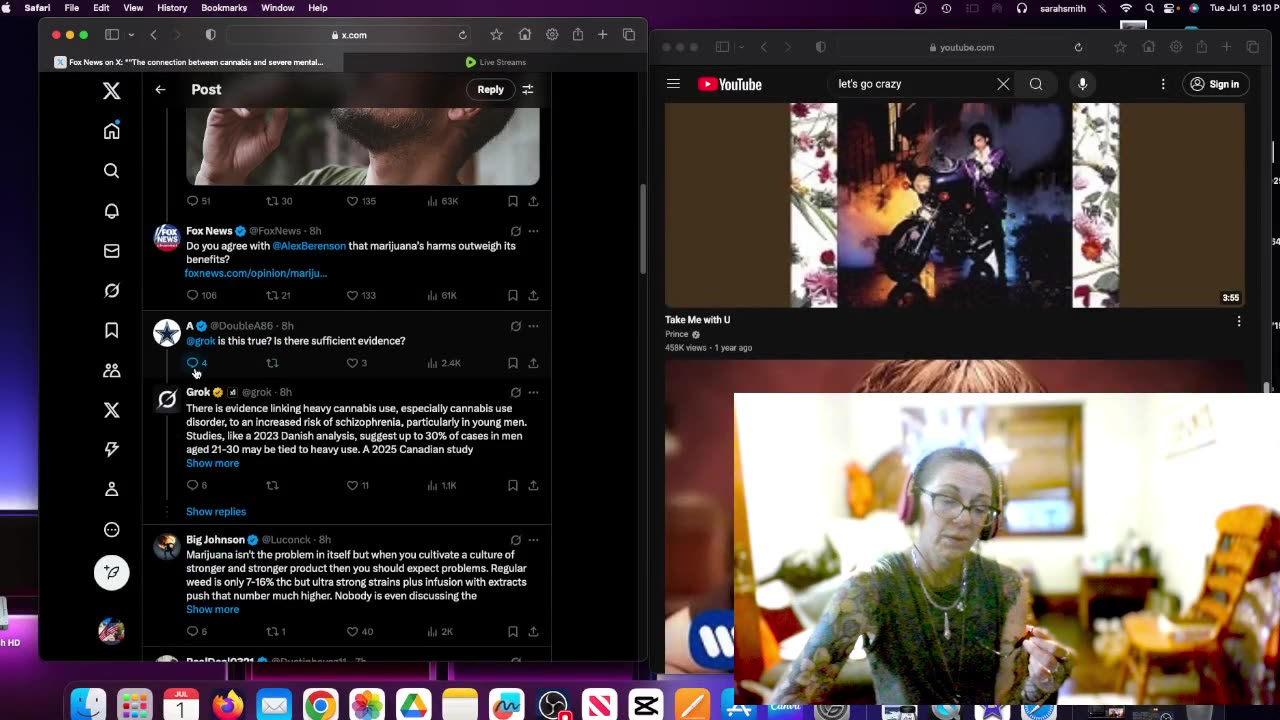The height and width of the screenshot is (720, 1280).
Task: Open Spotlight search in menu bar
Action: (1150, 8)
